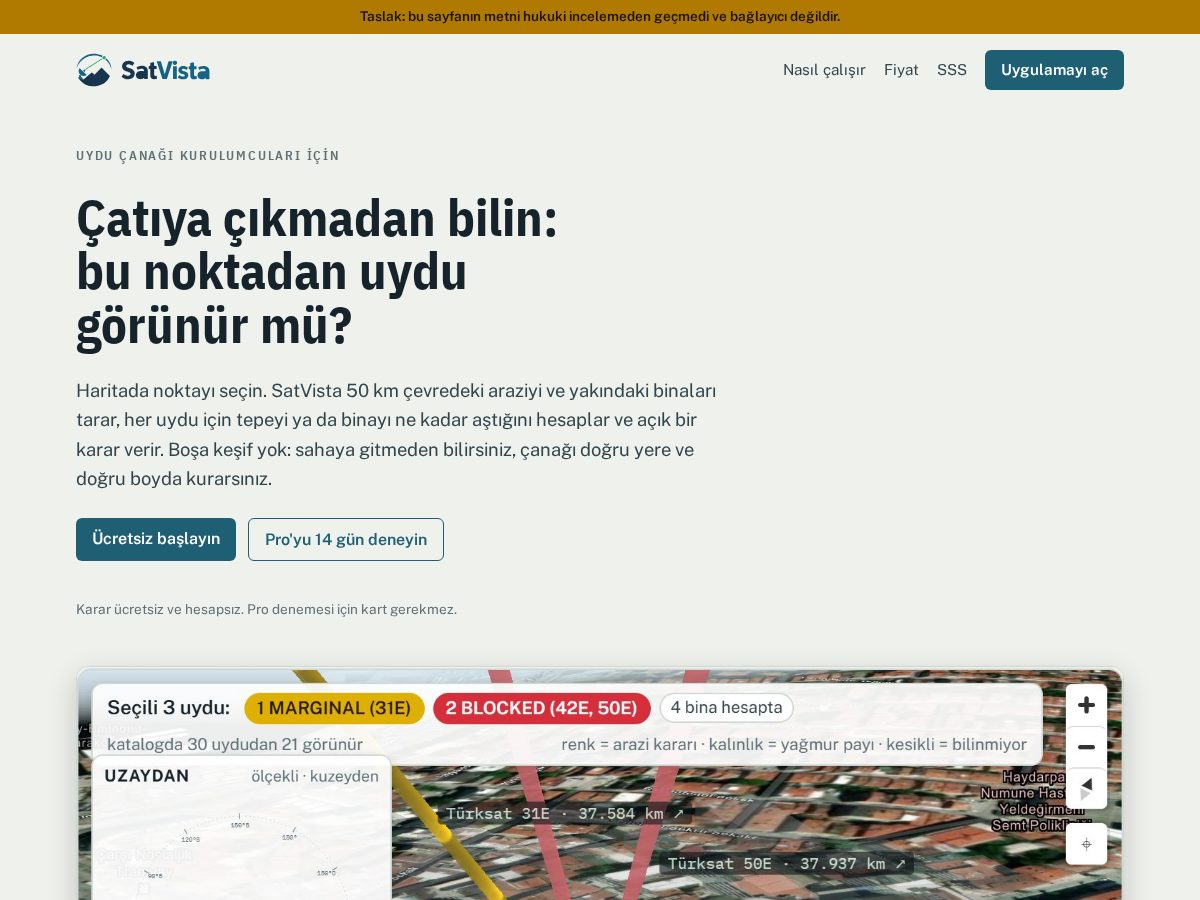Locate my position on the map
Image resolution: width=1200 pixels, height=900 pixels.
tap(1086, 844)
